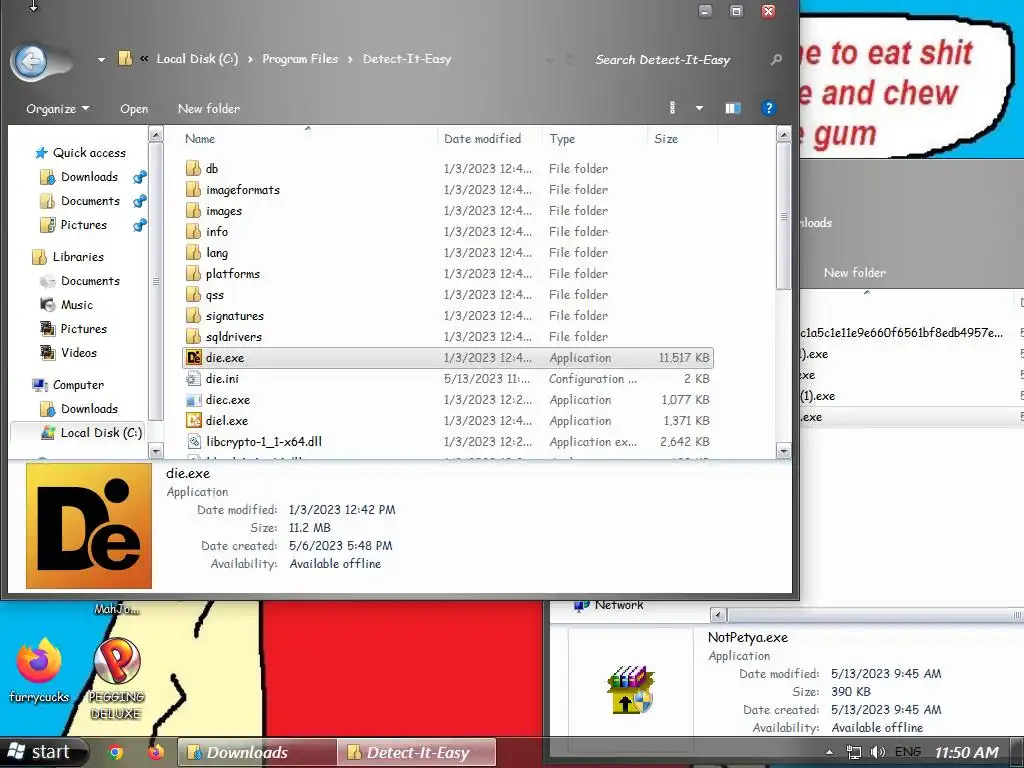Click NotPetya.exe preview icon
The width and height of the screenshot is (1024, 768).
(630, 689)
